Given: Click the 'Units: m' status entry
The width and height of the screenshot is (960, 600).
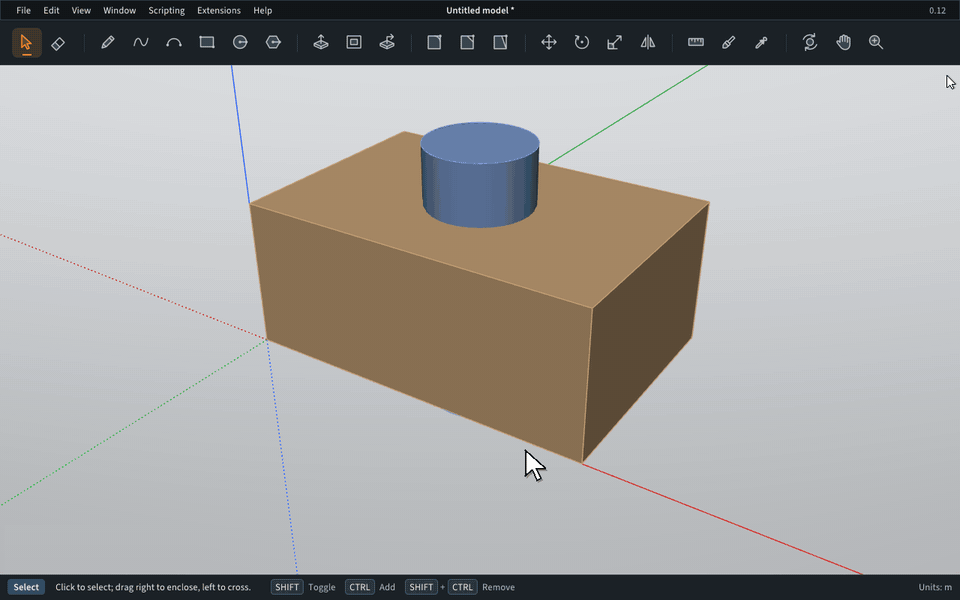Looking at the screenshot, I should click(x=935, y=587).
